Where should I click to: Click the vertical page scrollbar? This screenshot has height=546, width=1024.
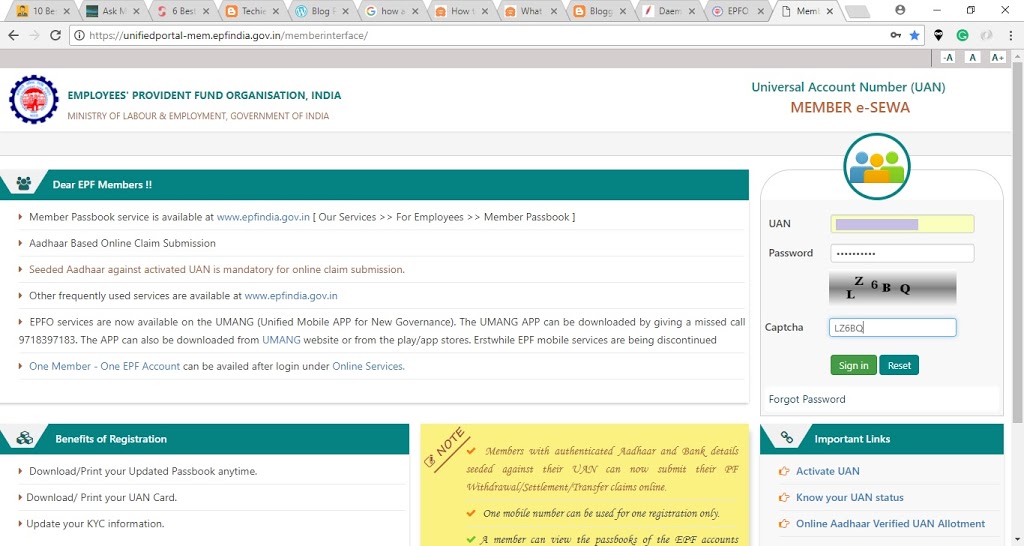click(x=1017, y=242)
